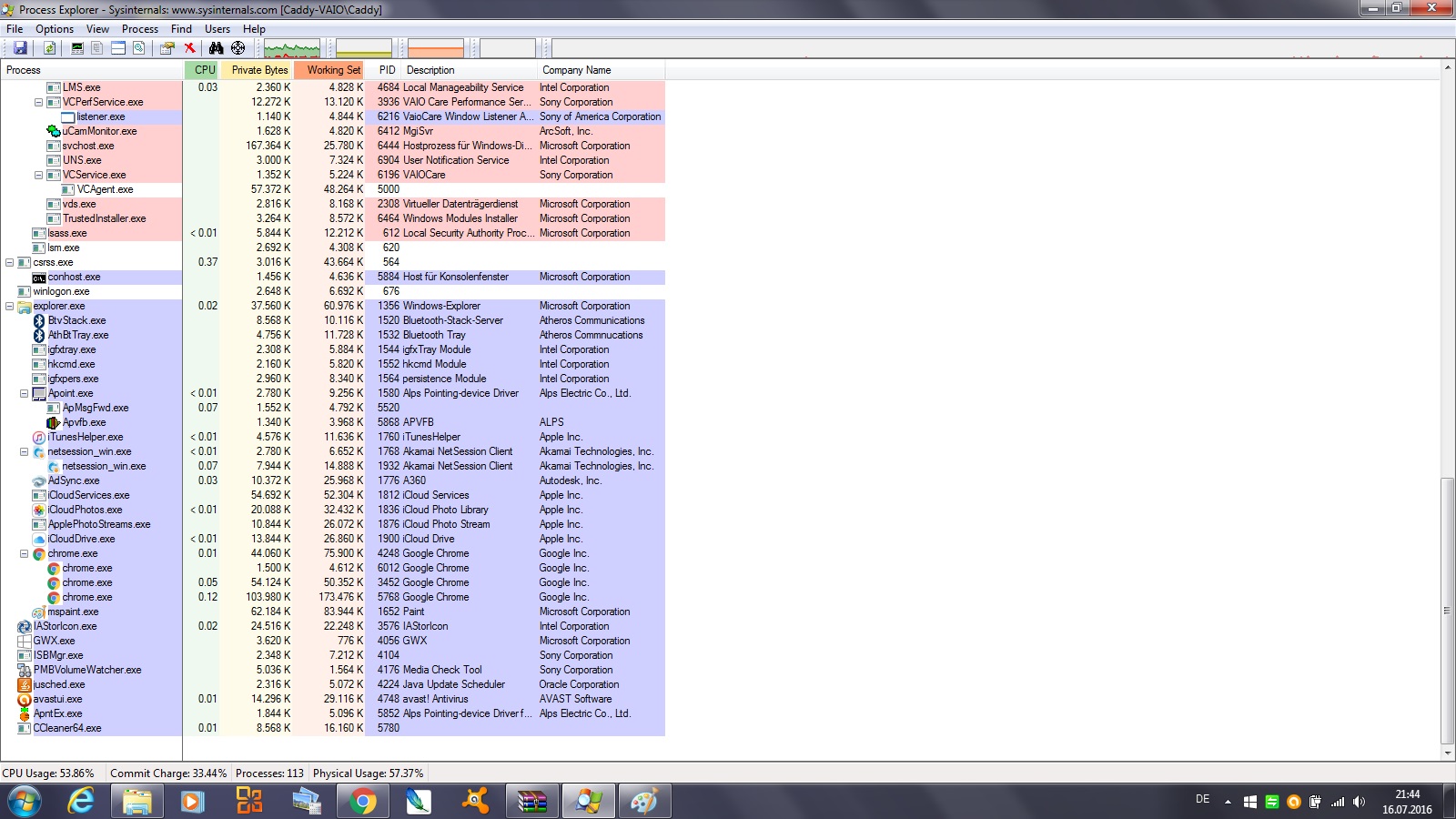Sort by the Description column header

[x=470, y=70]
